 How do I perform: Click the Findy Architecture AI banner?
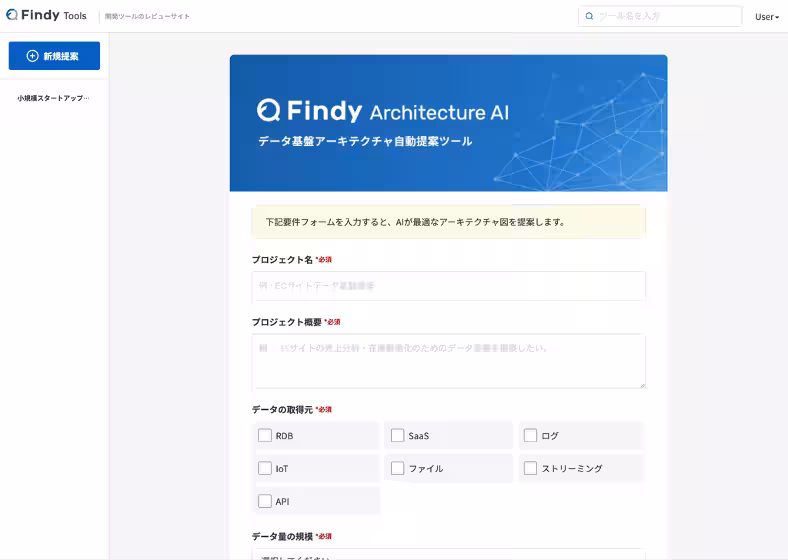click(448, 123)
